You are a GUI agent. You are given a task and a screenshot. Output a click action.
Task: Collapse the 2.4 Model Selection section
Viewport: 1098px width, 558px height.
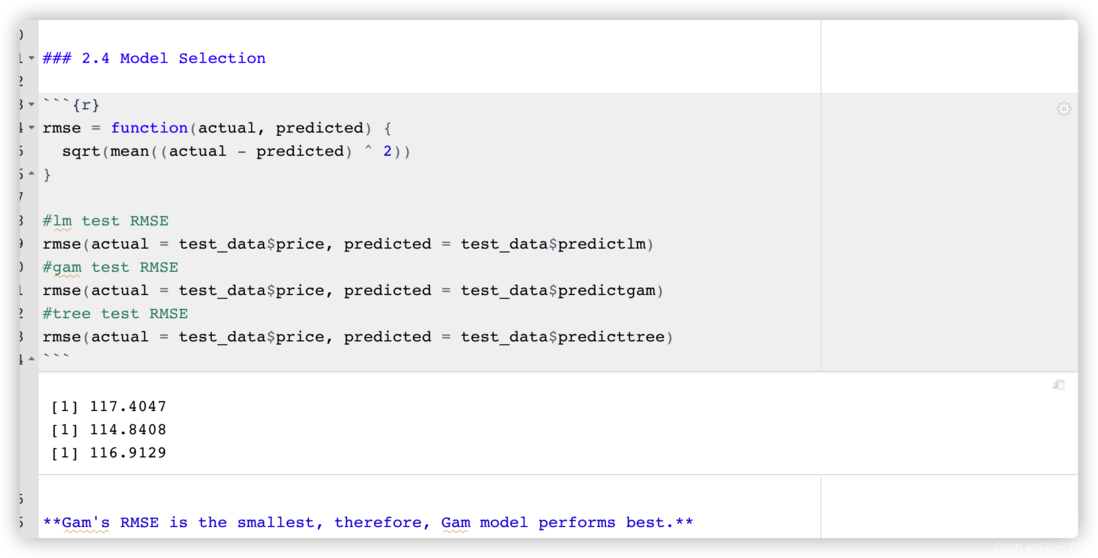(x=32, y=58)
